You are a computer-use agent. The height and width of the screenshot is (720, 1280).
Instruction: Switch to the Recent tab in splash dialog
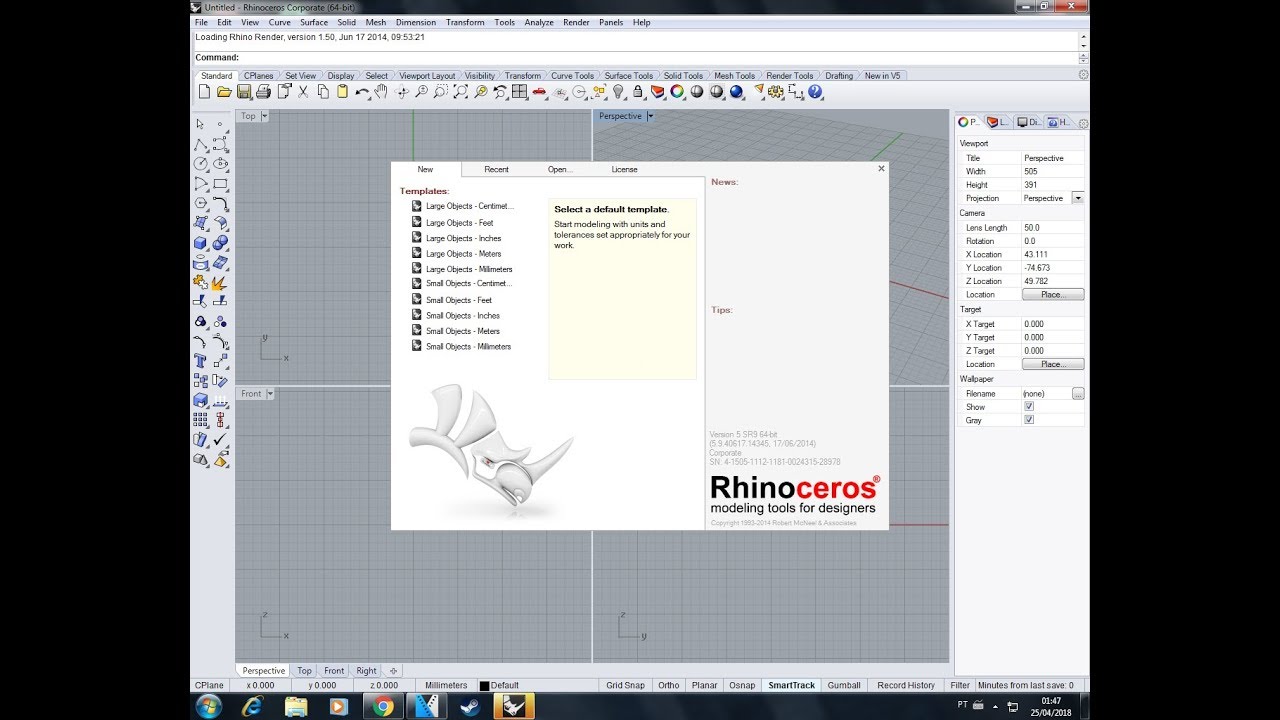[x=497, y=169]
